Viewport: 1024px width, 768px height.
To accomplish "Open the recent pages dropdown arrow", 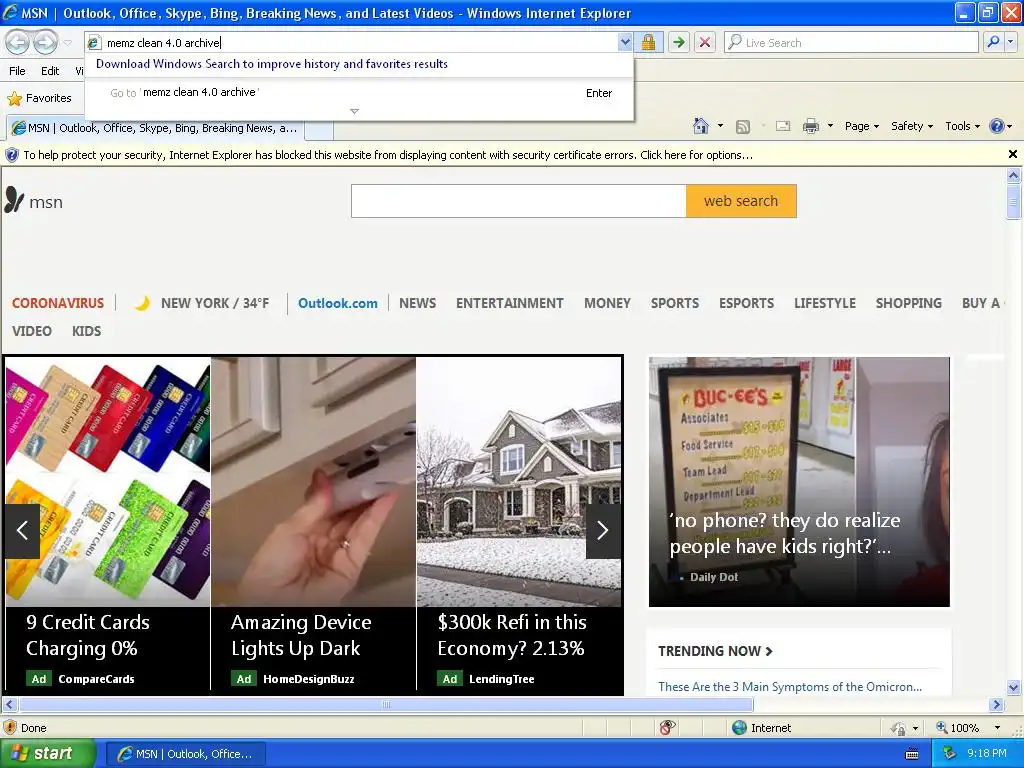I will click(x=67, y=43).
